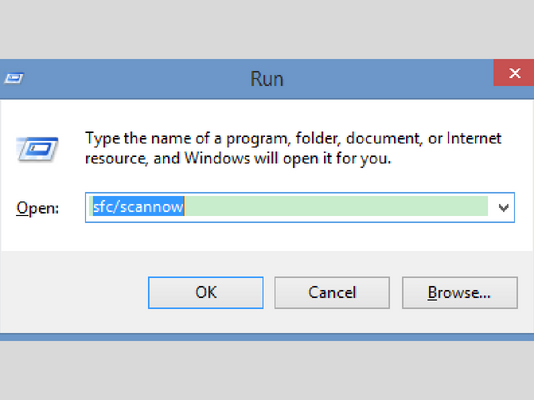Viewport: 534px width, 400px height.
Task: Click the large Run icon beside the description
Action: coord(37,149)
